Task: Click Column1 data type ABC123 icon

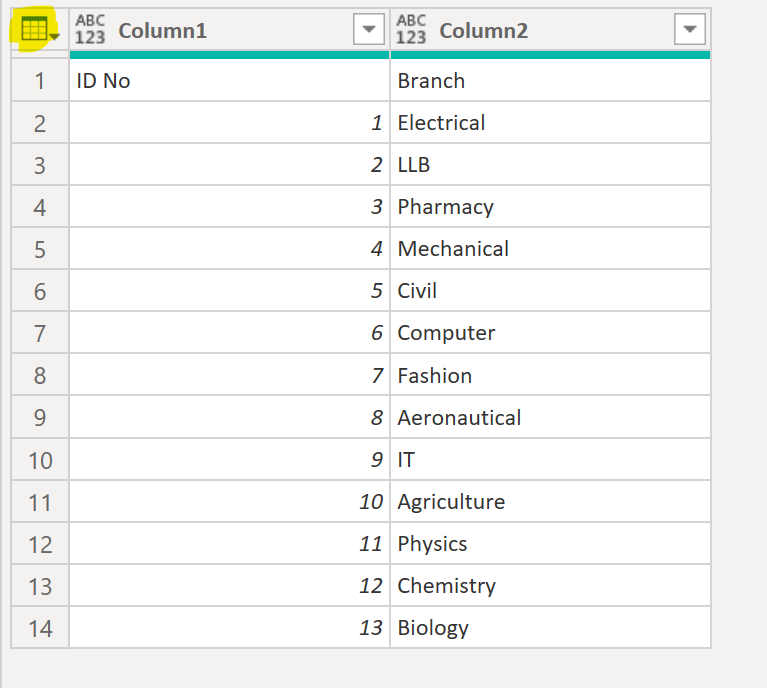Action: pyautogui.click(x=90, y=30)
